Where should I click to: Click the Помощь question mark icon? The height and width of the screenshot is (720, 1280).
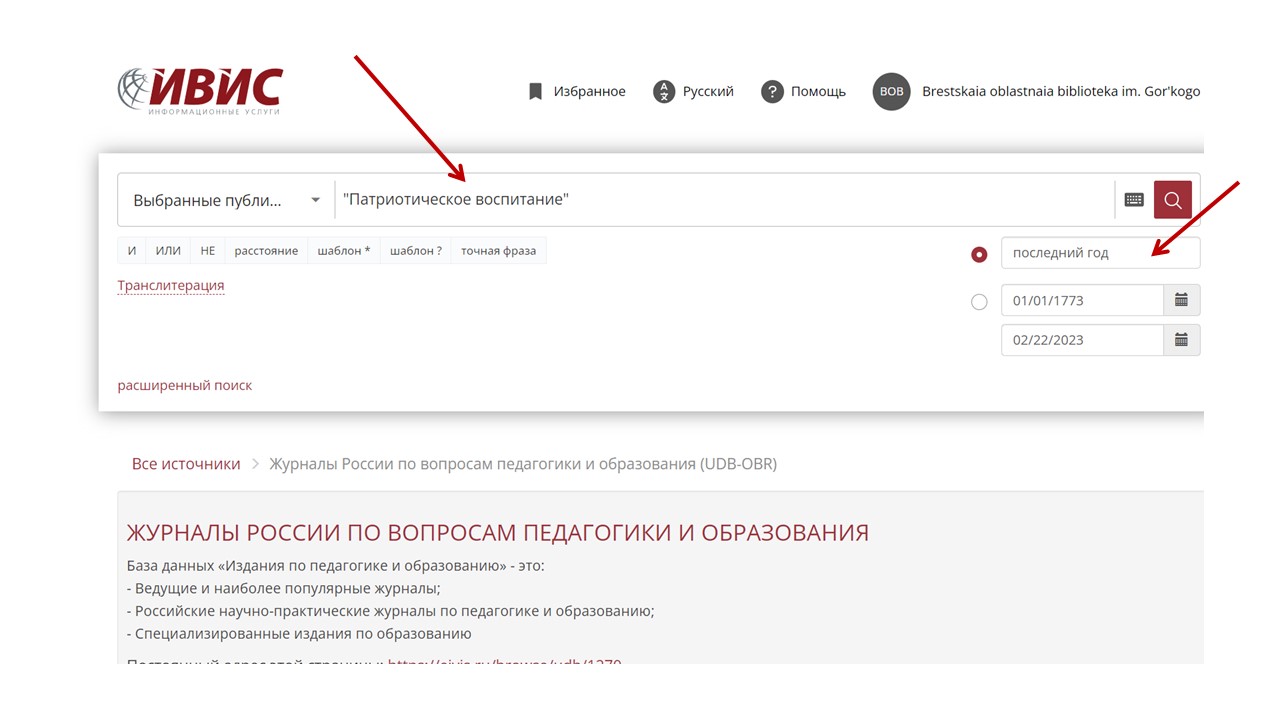click(x=771, y=92)
